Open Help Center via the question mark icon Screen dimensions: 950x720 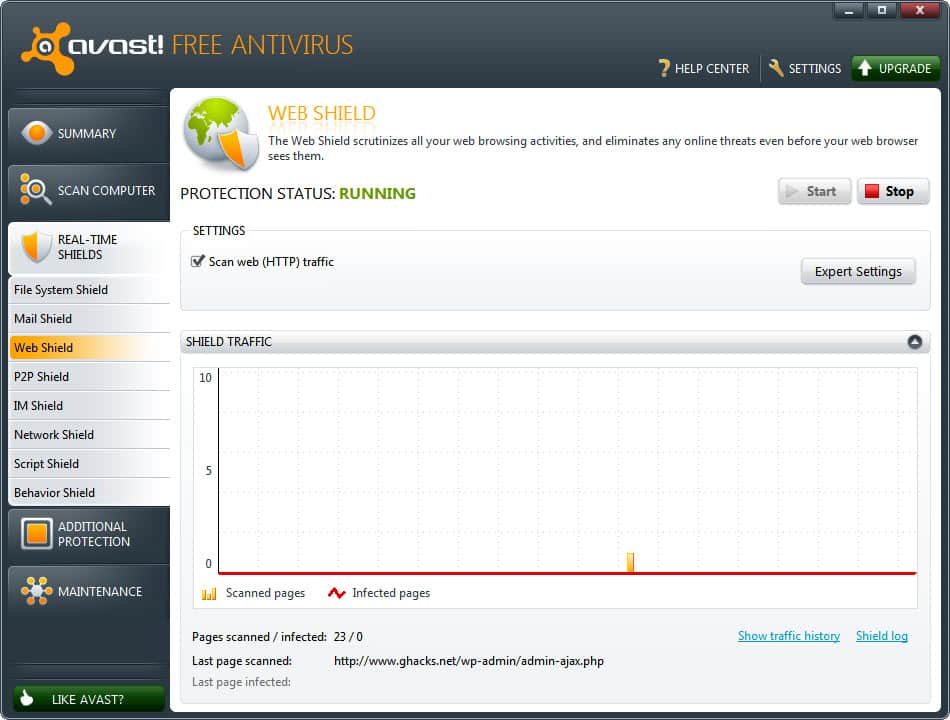pyautogui.click(x=663, y=68)
